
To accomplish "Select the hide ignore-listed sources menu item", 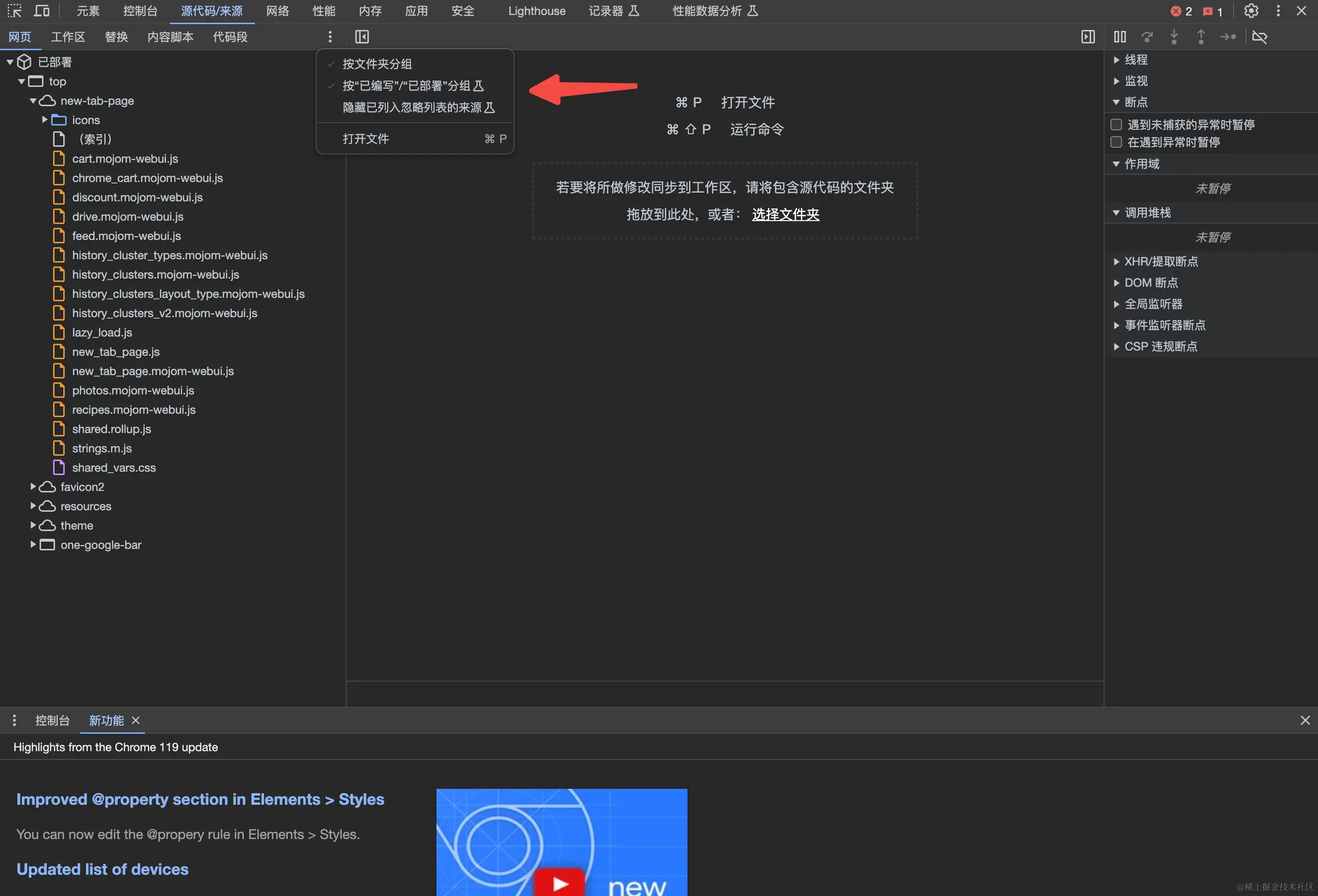I will pos(418,107).
